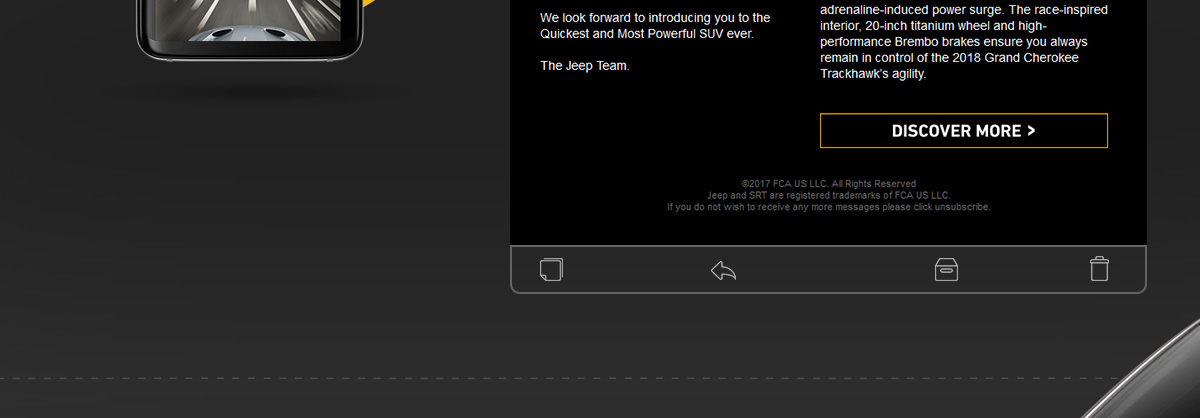Click the '20-inch titanium wheel' text line
The height and width of the screenshot is (418, 1200).
919,26
